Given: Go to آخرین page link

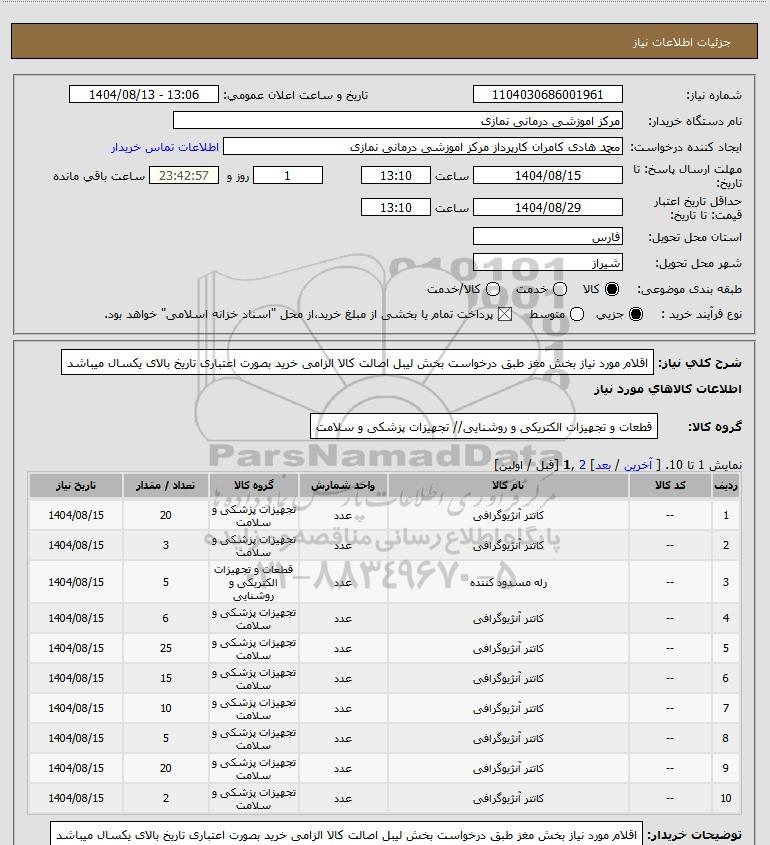Looking at the screenshot, I should tap(638, 465).
